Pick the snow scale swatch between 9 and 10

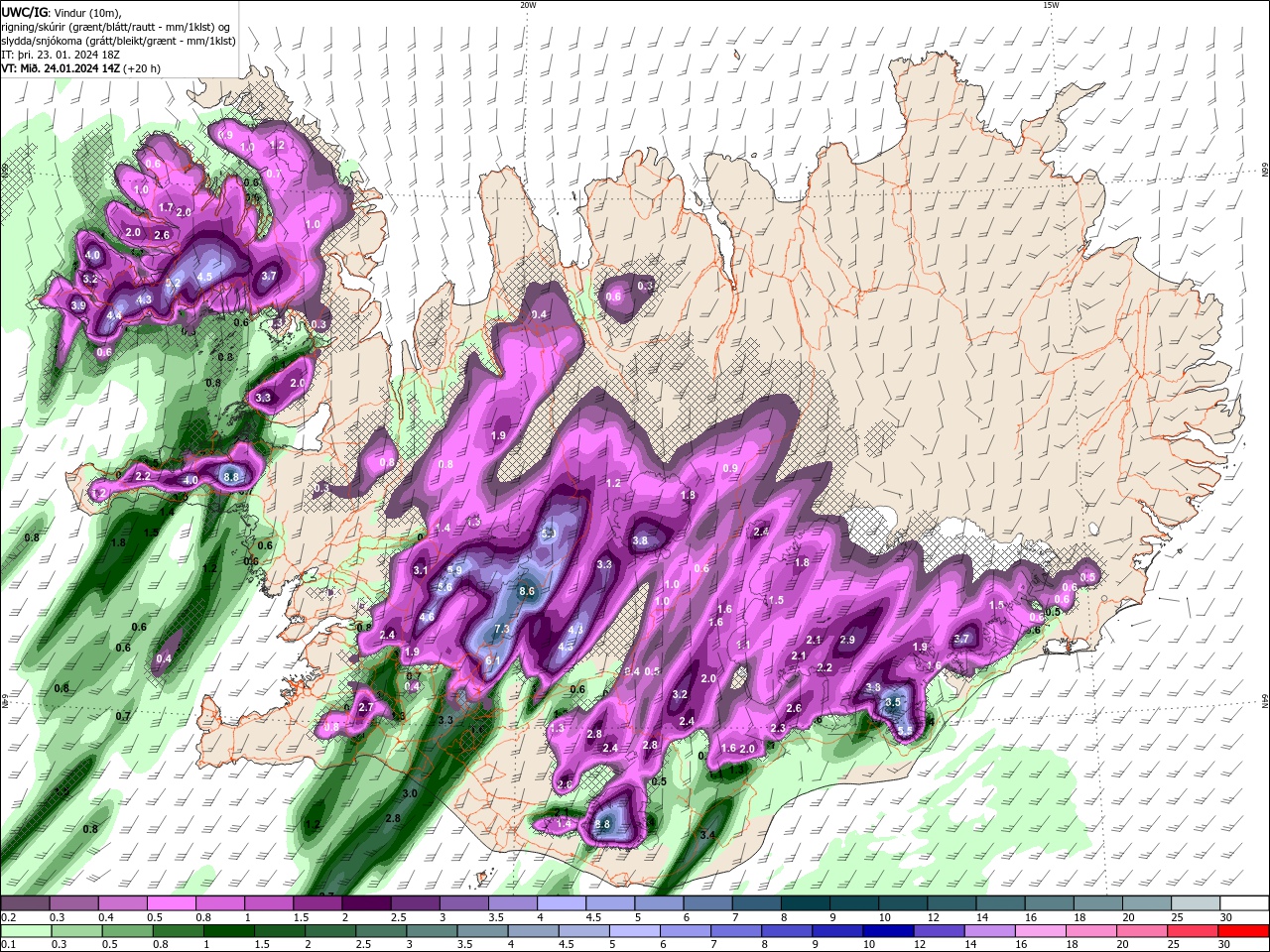[x=855, y=902]
